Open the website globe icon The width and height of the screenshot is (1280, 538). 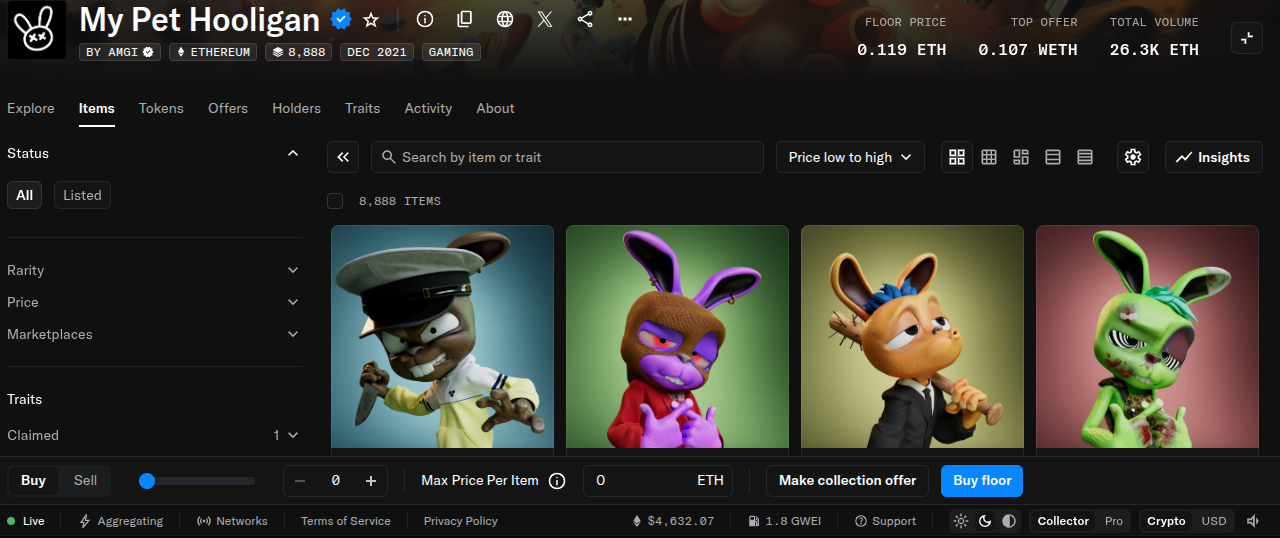click(x=505, y=20)
